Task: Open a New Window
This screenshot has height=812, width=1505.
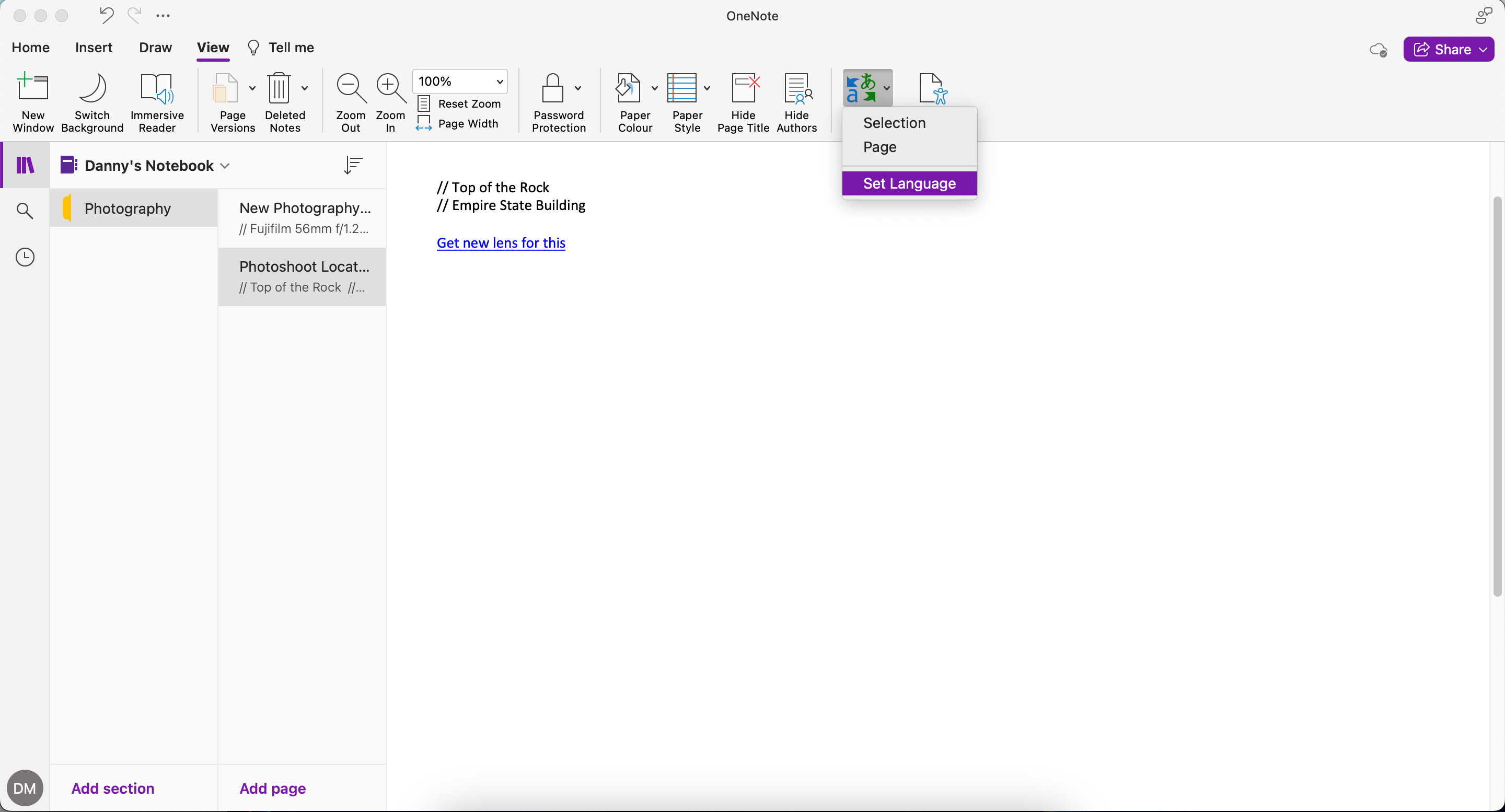Action: pyautogui.click(x=33, y=102)
